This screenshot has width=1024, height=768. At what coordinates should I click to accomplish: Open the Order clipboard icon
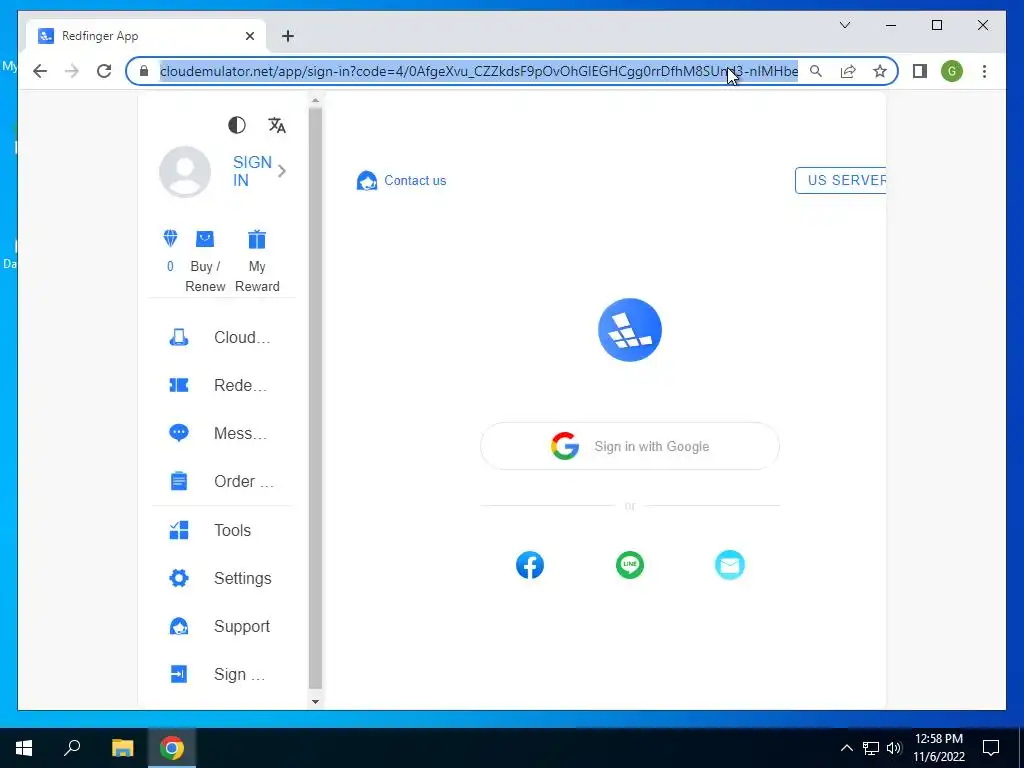click(x=179, y=481)
